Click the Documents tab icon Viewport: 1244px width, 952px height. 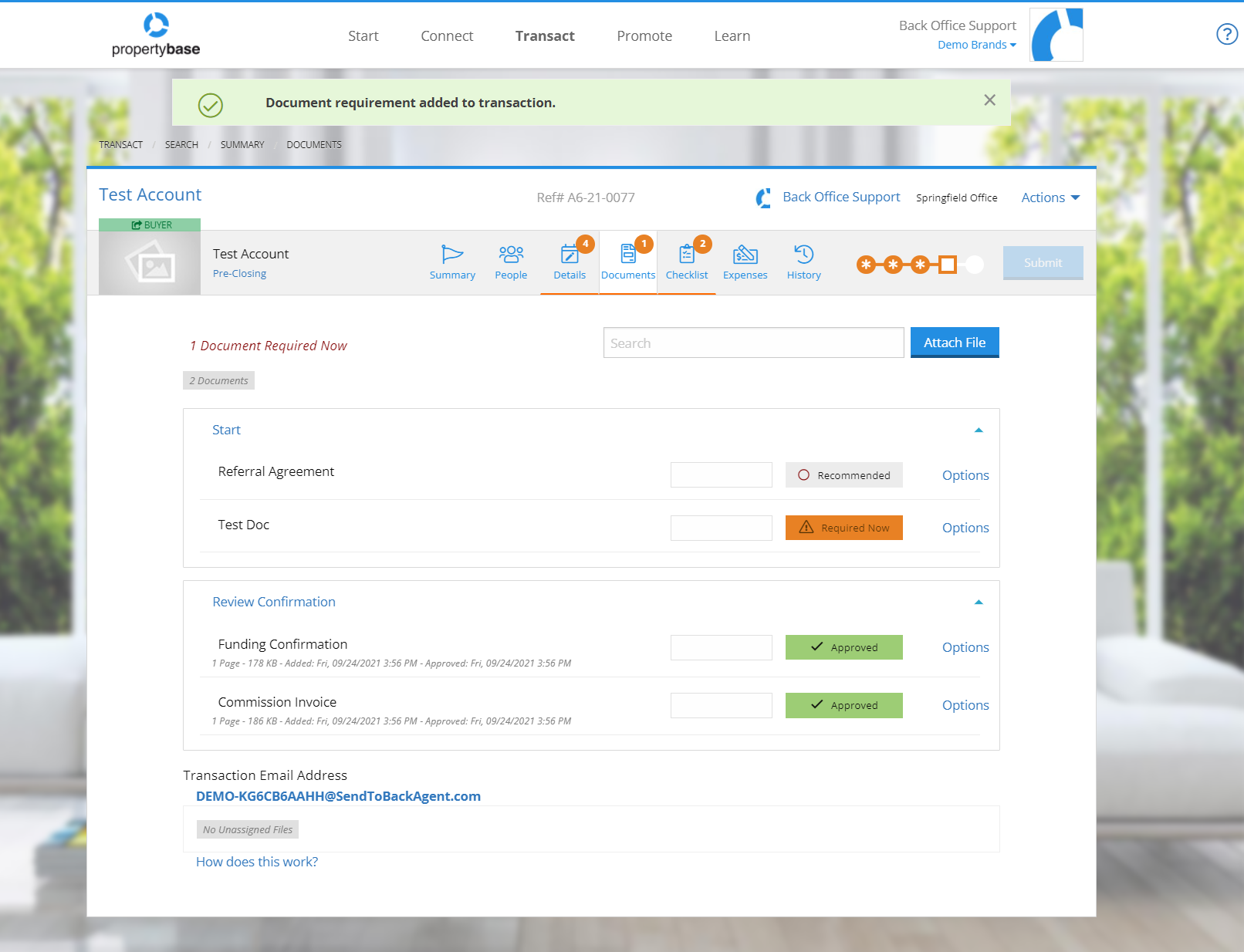click(x=628, y=255)
